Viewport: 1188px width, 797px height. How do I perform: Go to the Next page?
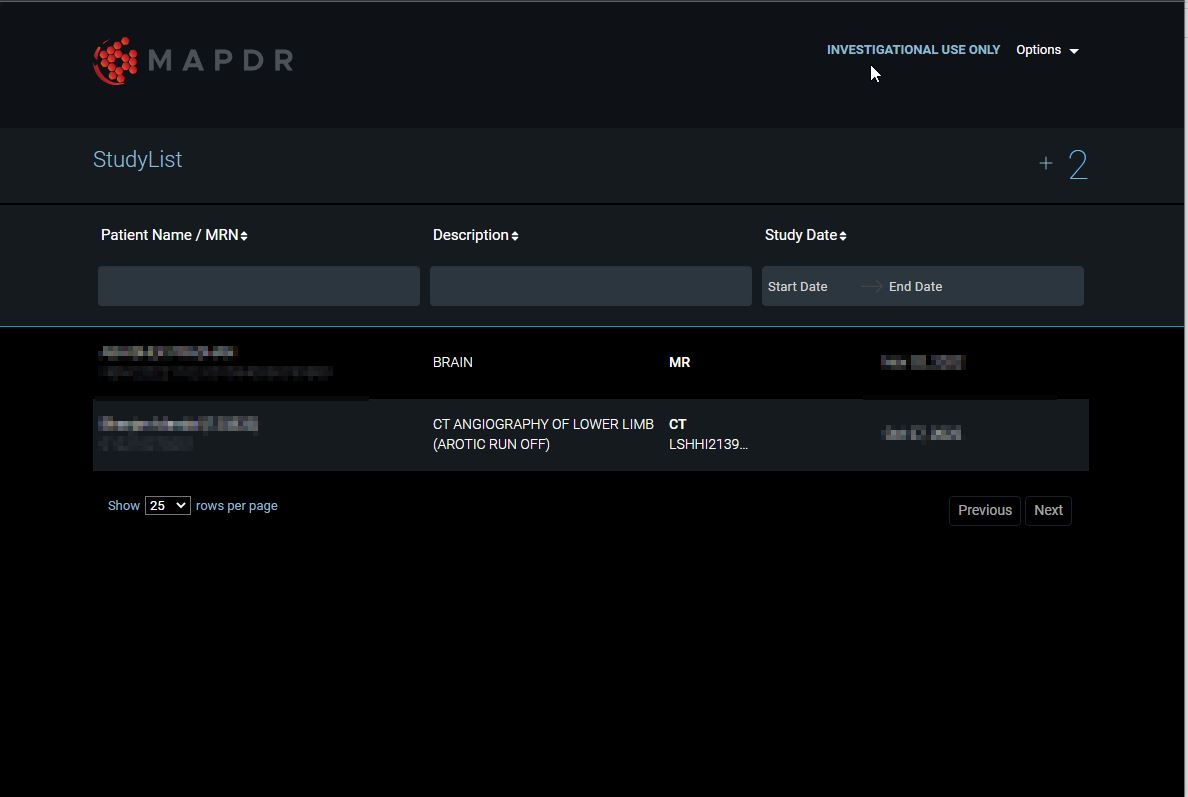pos(1049,510)
